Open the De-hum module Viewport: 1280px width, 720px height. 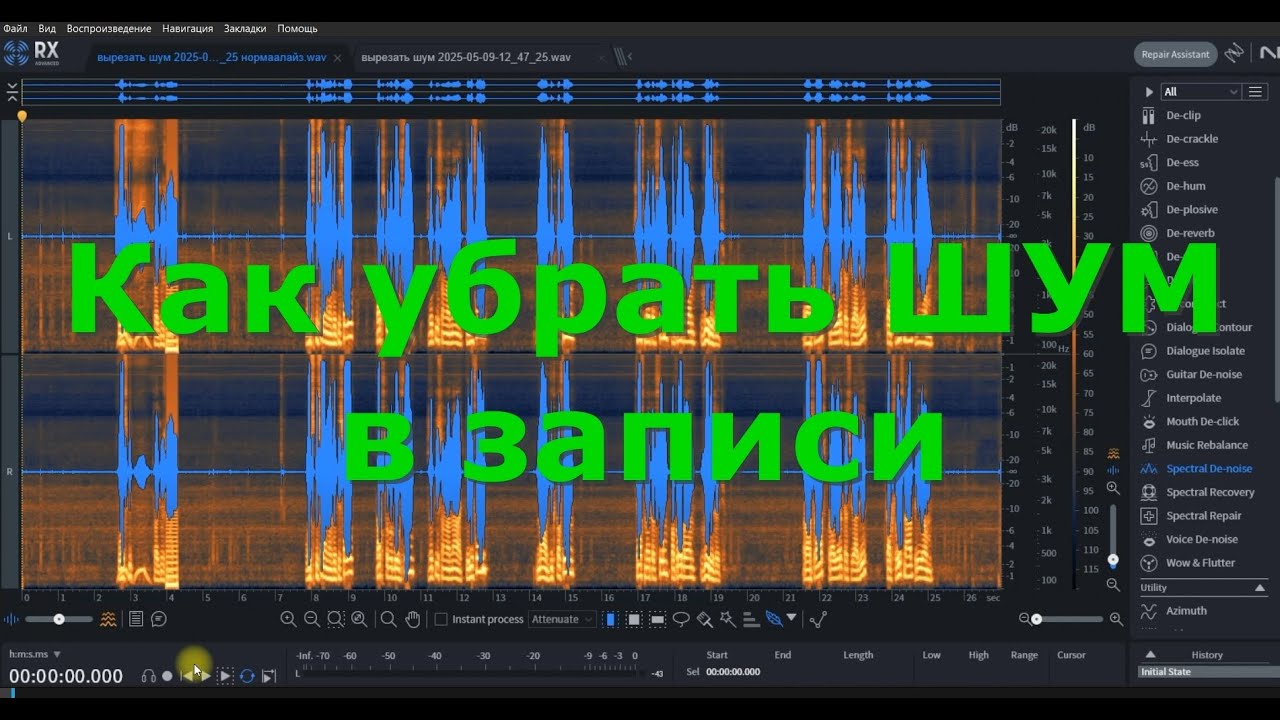click(1184, 186)
